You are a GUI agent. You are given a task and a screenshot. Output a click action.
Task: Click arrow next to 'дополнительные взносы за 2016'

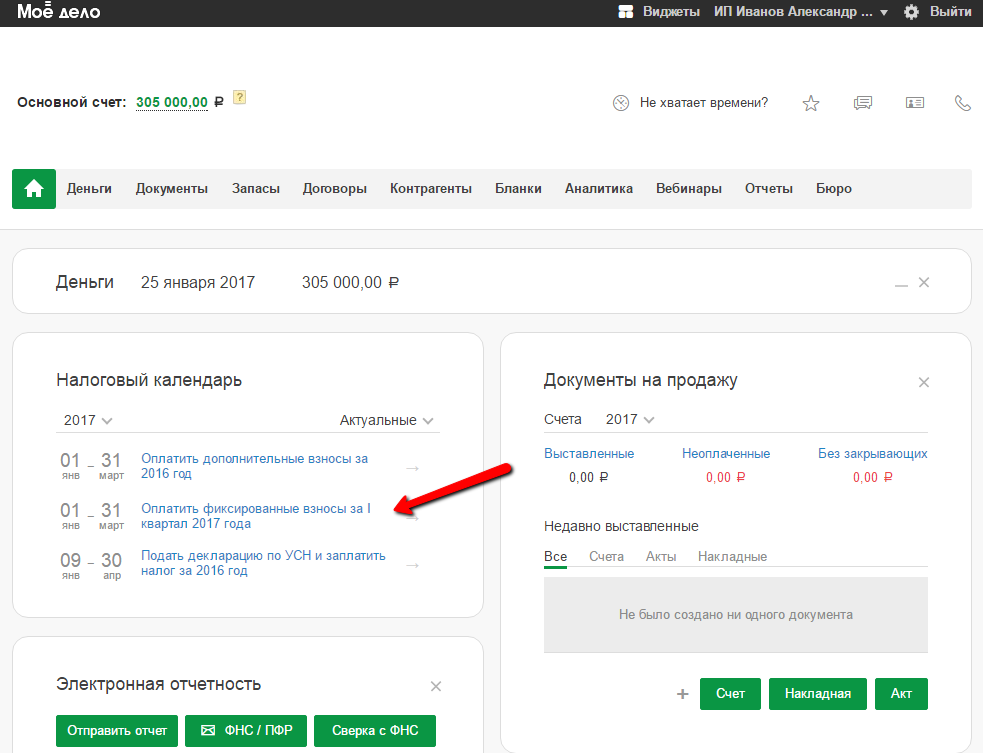(x=413, y=468)
